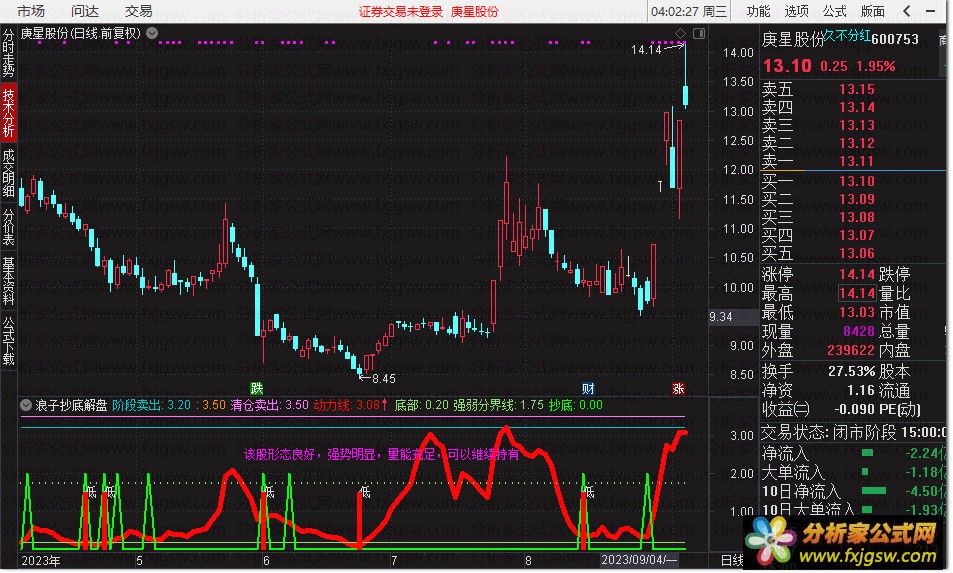
Task: Click 最低 value 13.03
Action: 856,312
